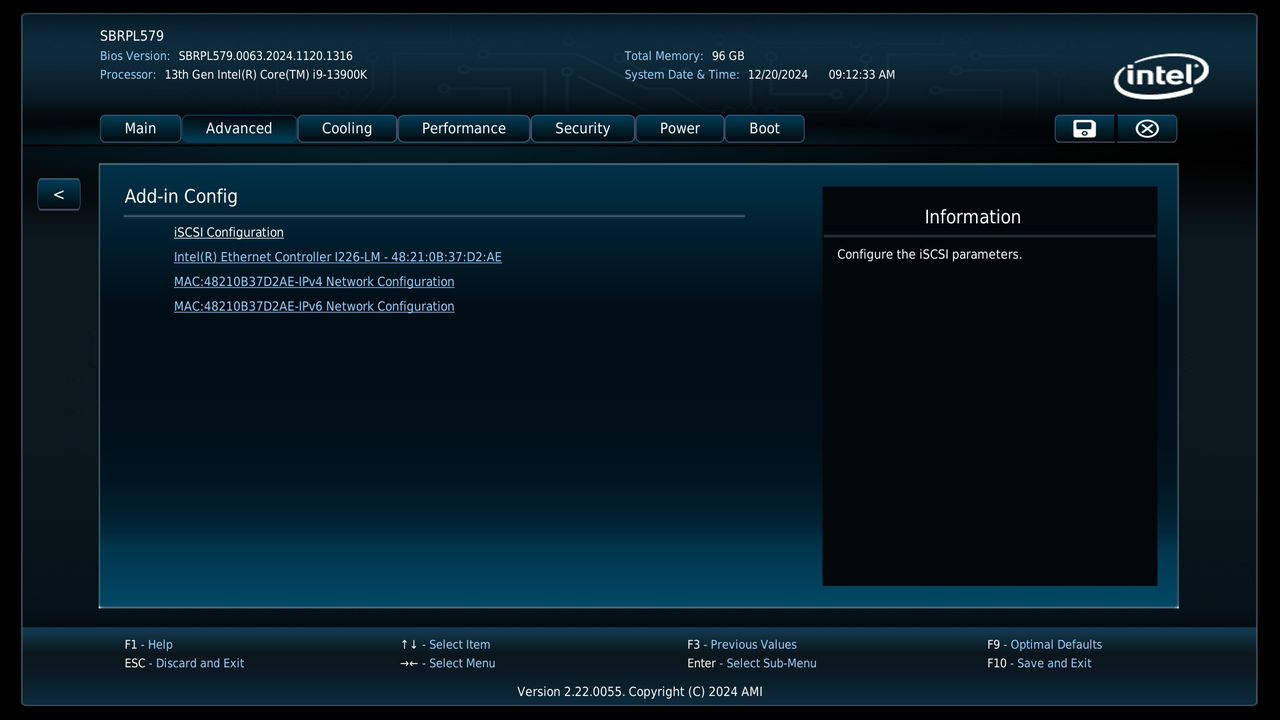This screenshot has height=720, width=1280.
Task: Switch to the Security tab
Action: click(583, 128)
